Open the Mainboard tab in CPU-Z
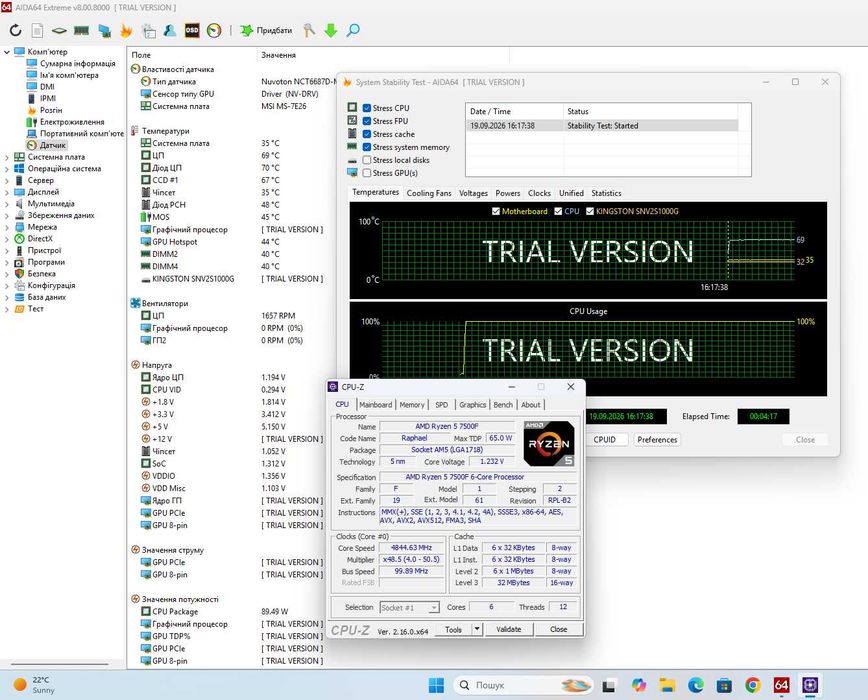 point(375,405)
